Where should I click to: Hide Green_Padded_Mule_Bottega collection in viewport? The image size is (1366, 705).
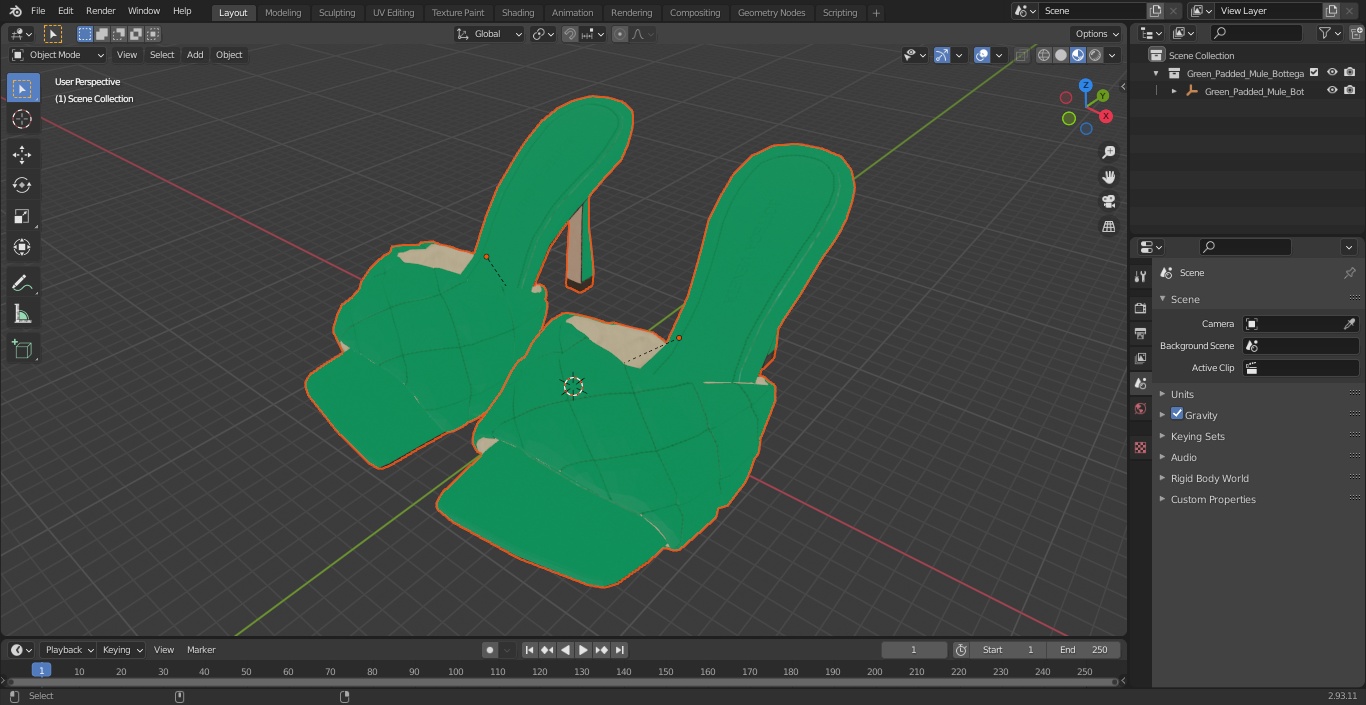1332,73
